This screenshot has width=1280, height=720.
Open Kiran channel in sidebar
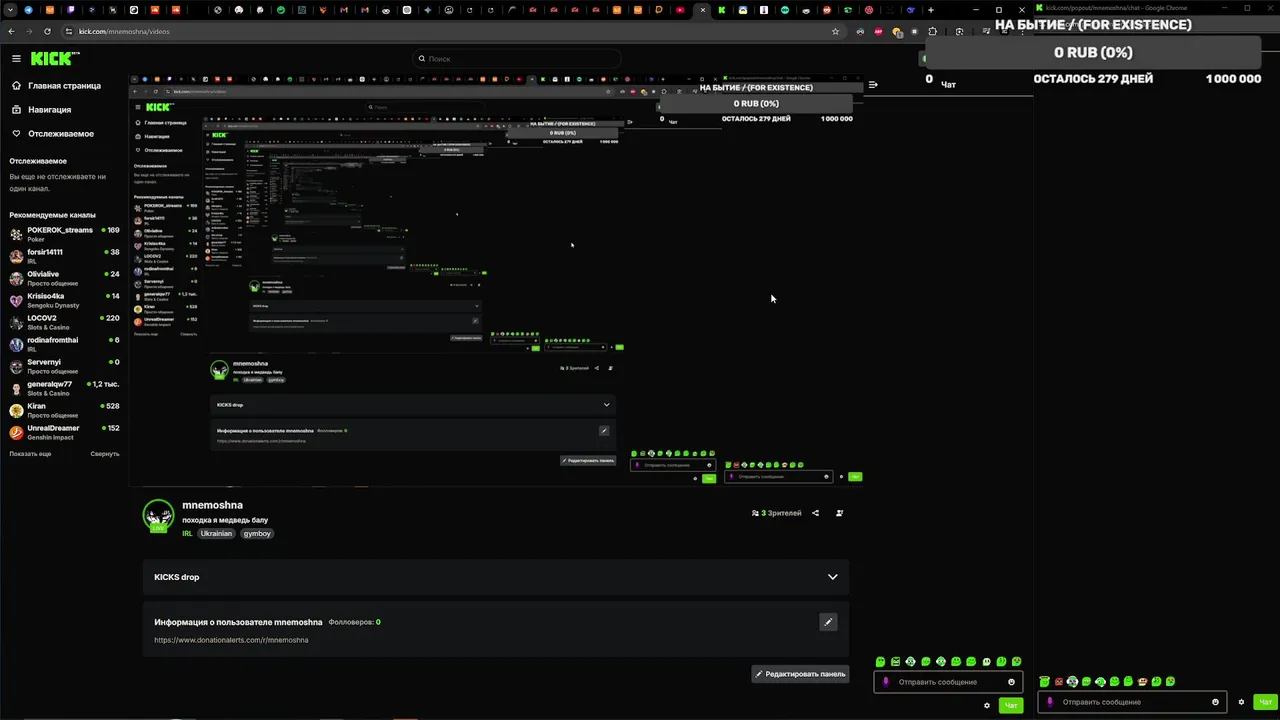click(64, 410)
